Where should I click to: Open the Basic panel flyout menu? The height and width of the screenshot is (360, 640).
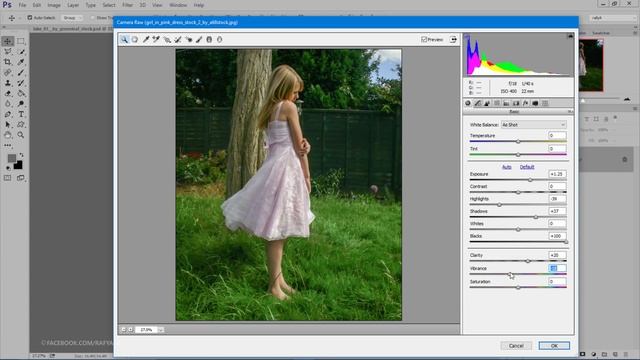[x=570, y=111]
